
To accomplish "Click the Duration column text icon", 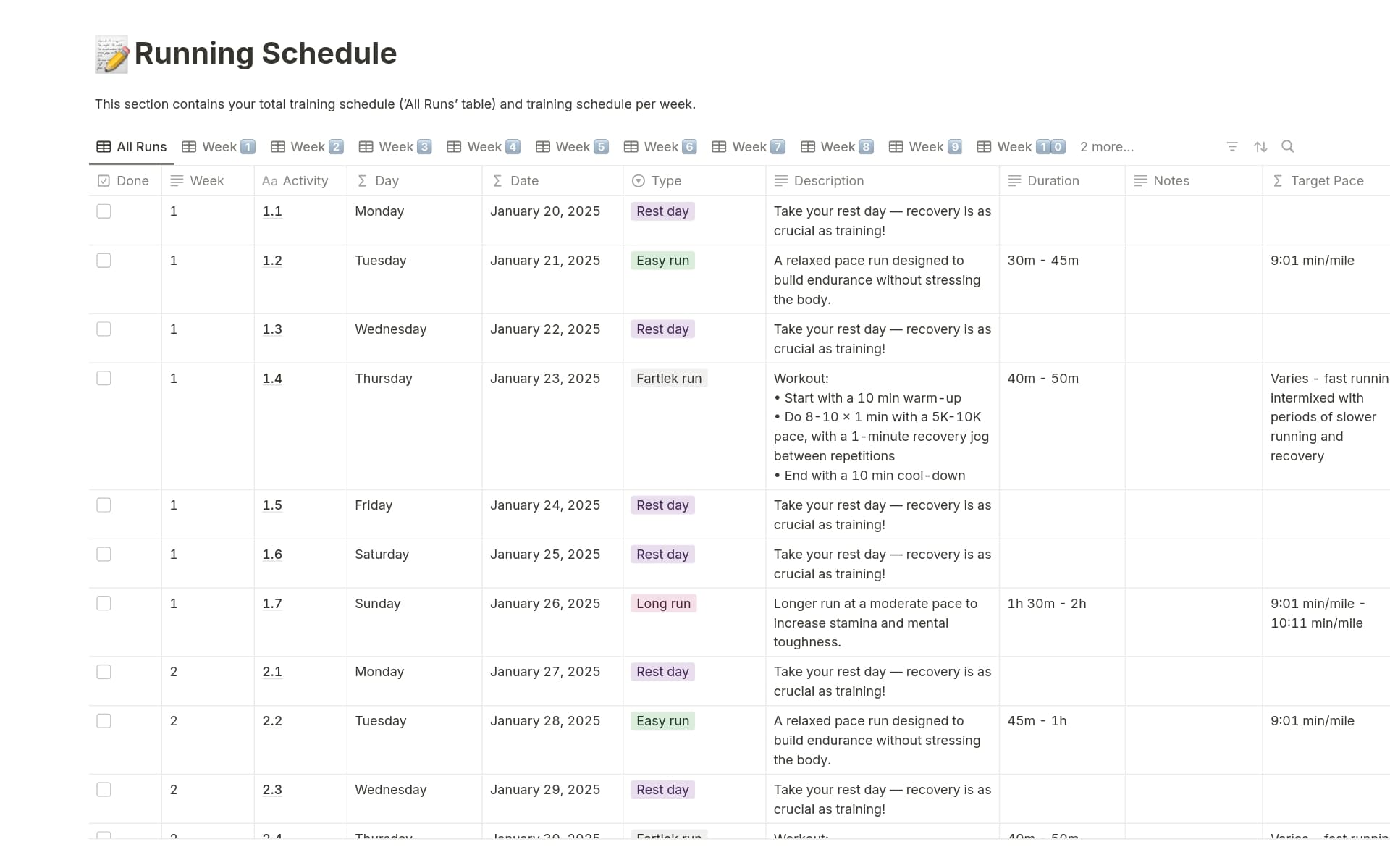I will 1014,181.
